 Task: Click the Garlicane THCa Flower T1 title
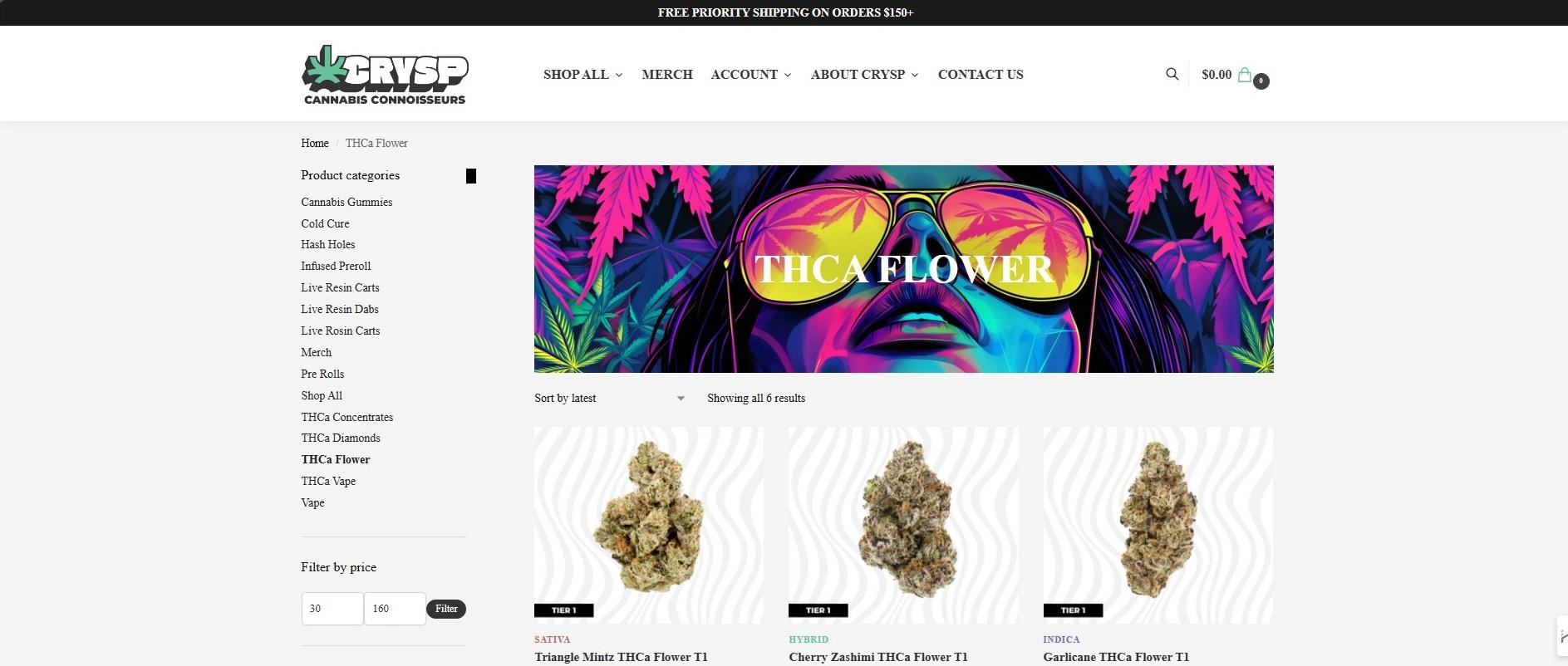tap(1116, 657)
